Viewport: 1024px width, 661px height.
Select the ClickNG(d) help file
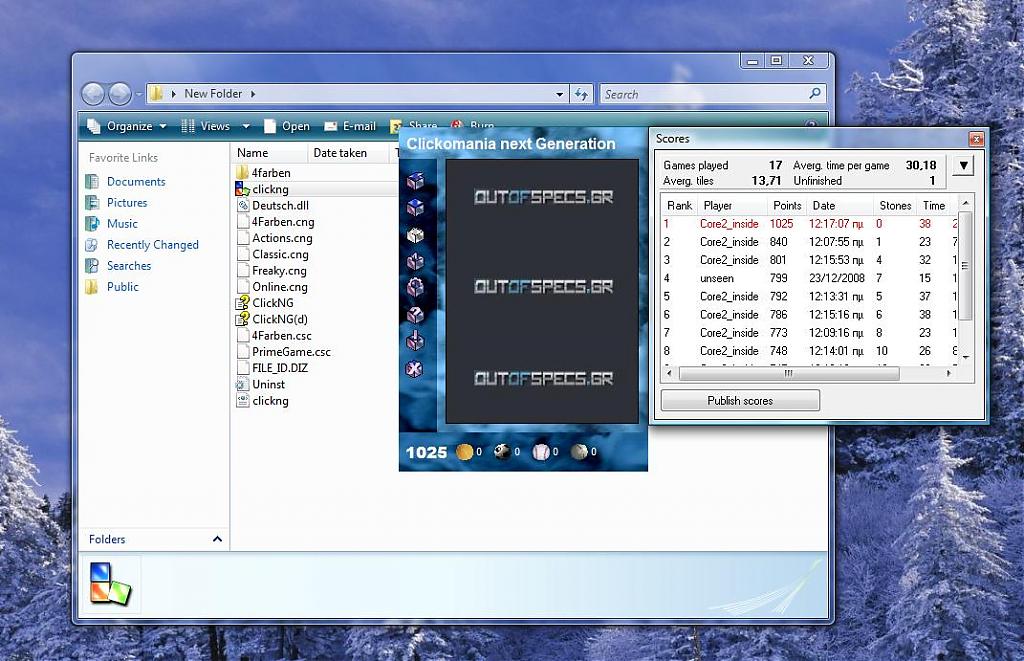click(x=272, y=319)
